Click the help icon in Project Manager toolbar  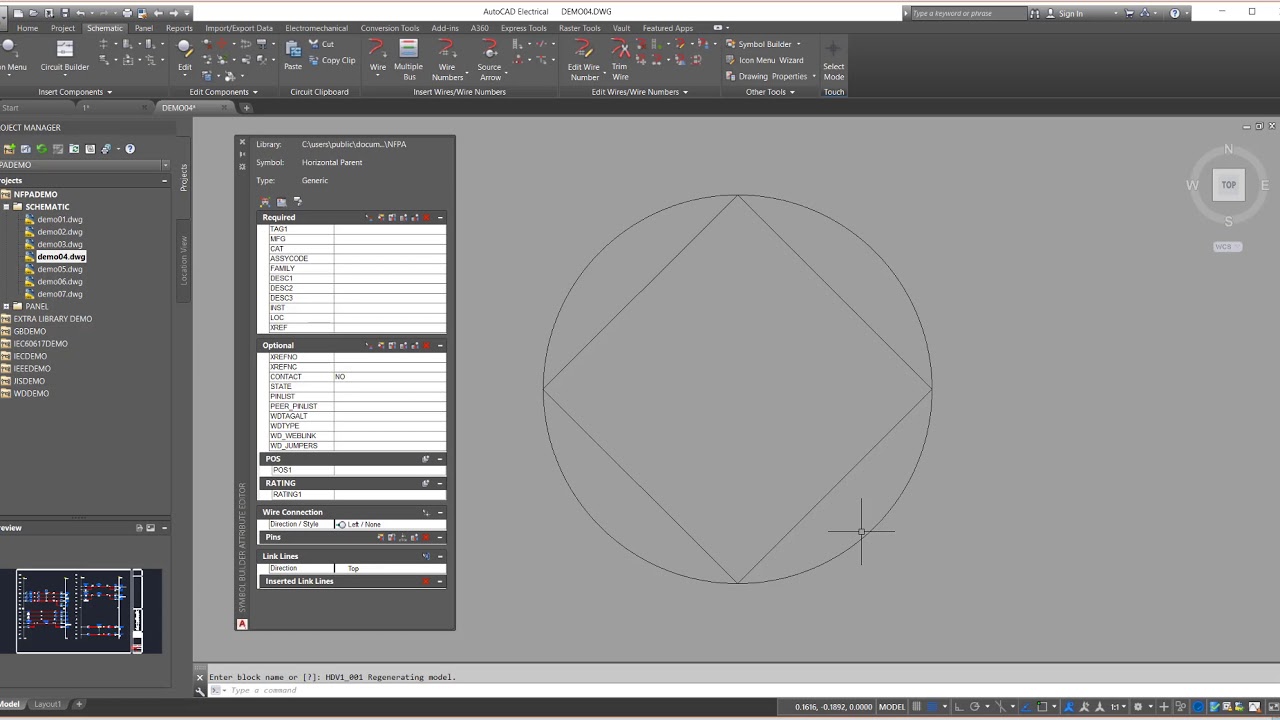(130, 149)
